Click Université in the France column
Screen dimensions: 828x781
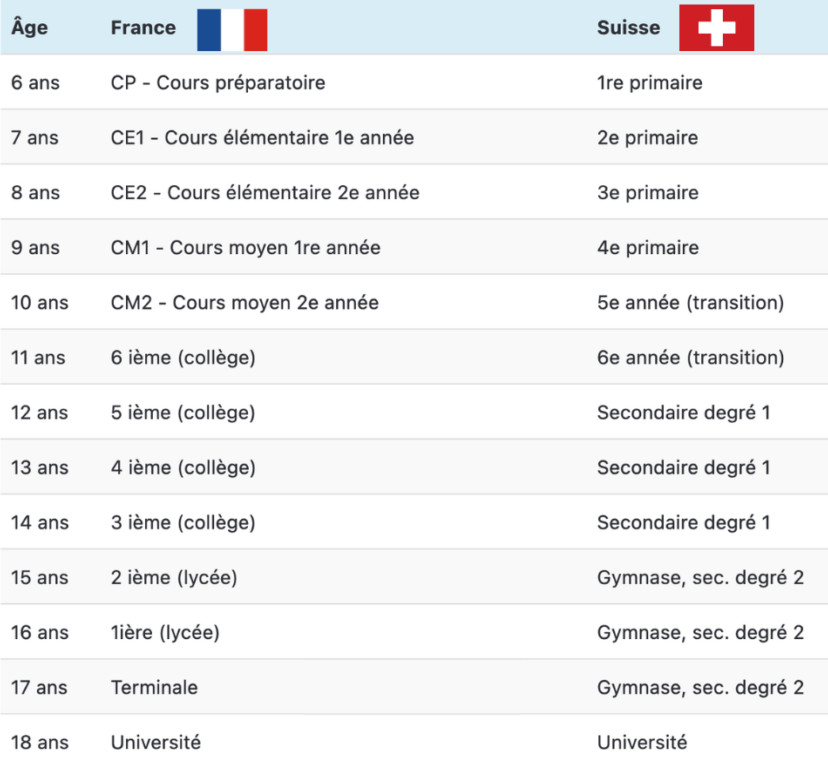tap(156, 743)
